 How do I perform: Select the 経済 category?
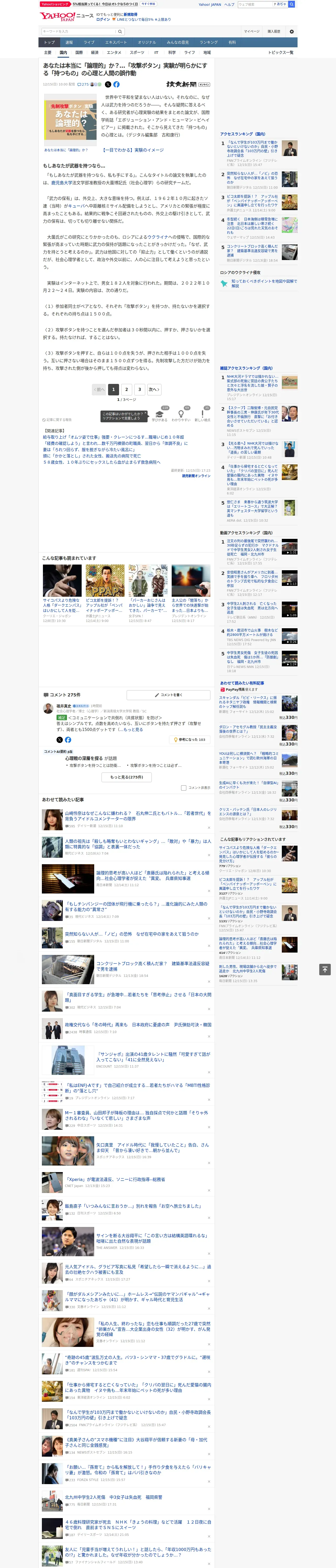[94, 52]
